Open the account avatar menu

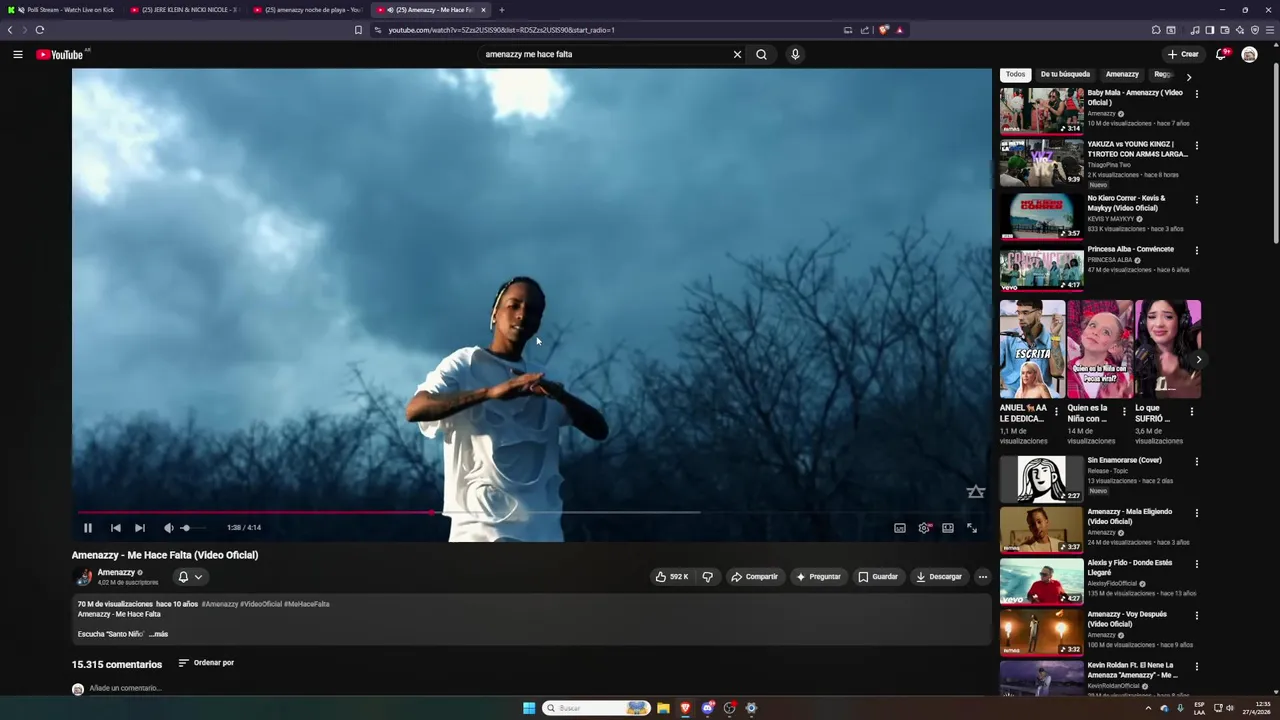click(1249, 54)
